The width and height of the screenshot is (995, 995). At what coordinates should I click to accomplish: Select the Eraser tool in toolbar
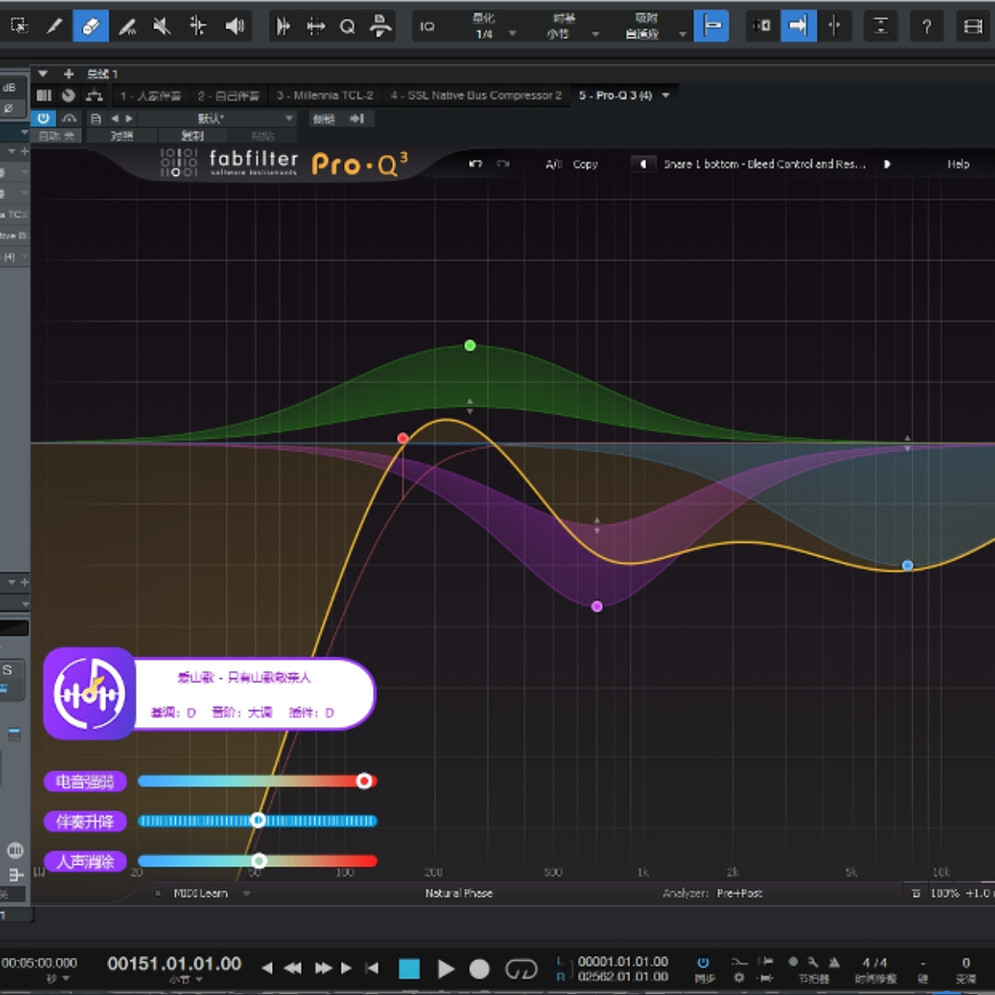pyautogui.click(x=91, y=26)
